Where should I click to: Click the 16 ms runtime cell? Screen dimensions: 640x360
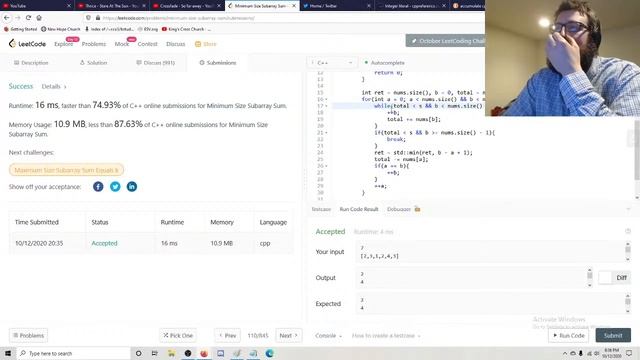click(169, 243)
